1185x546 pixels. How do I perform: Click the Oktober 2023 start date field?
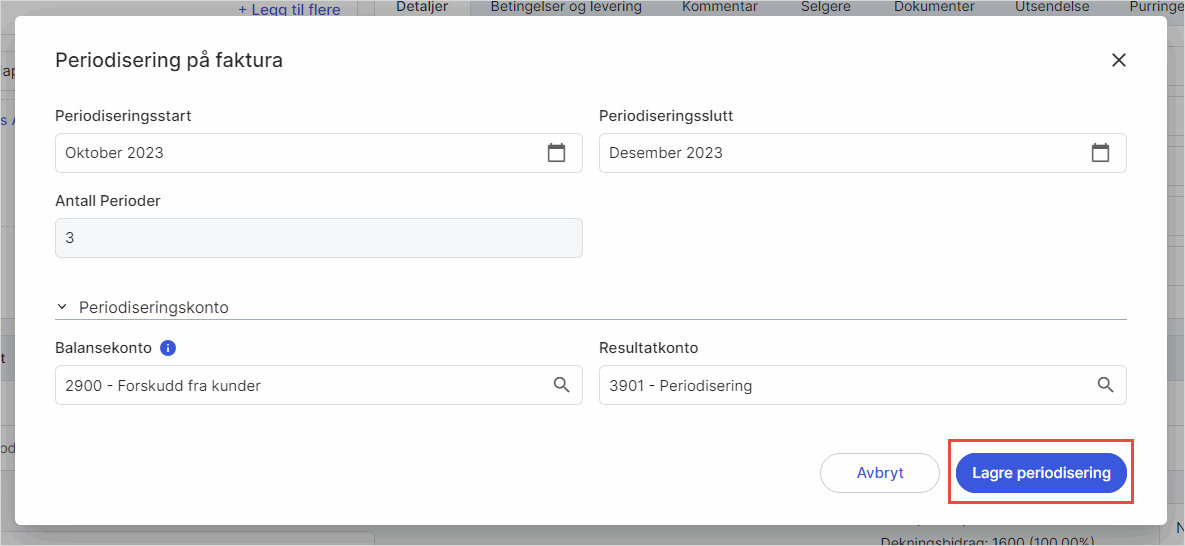click(300, 153)
